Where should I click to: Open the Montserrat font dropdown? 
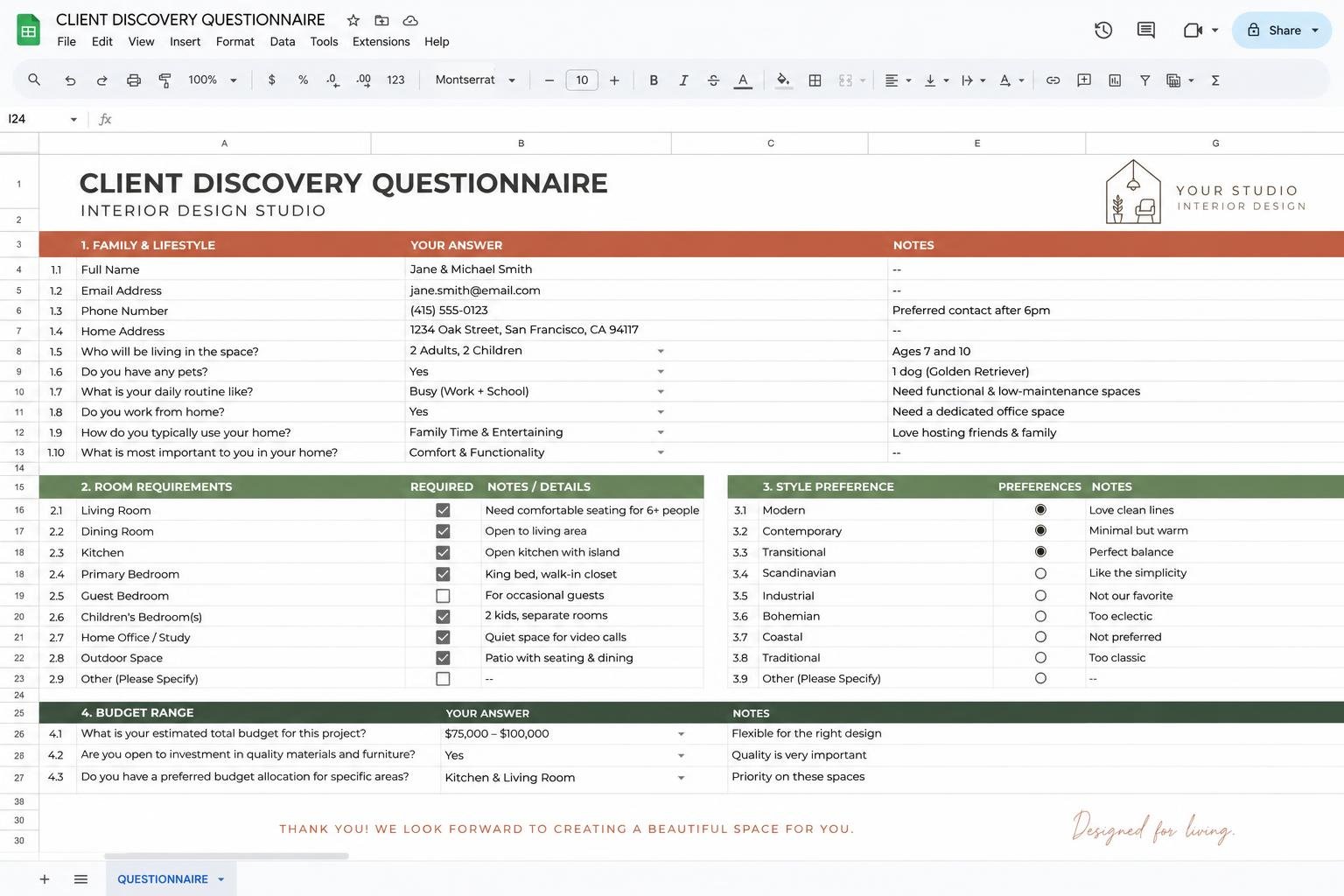pos(475,80)
